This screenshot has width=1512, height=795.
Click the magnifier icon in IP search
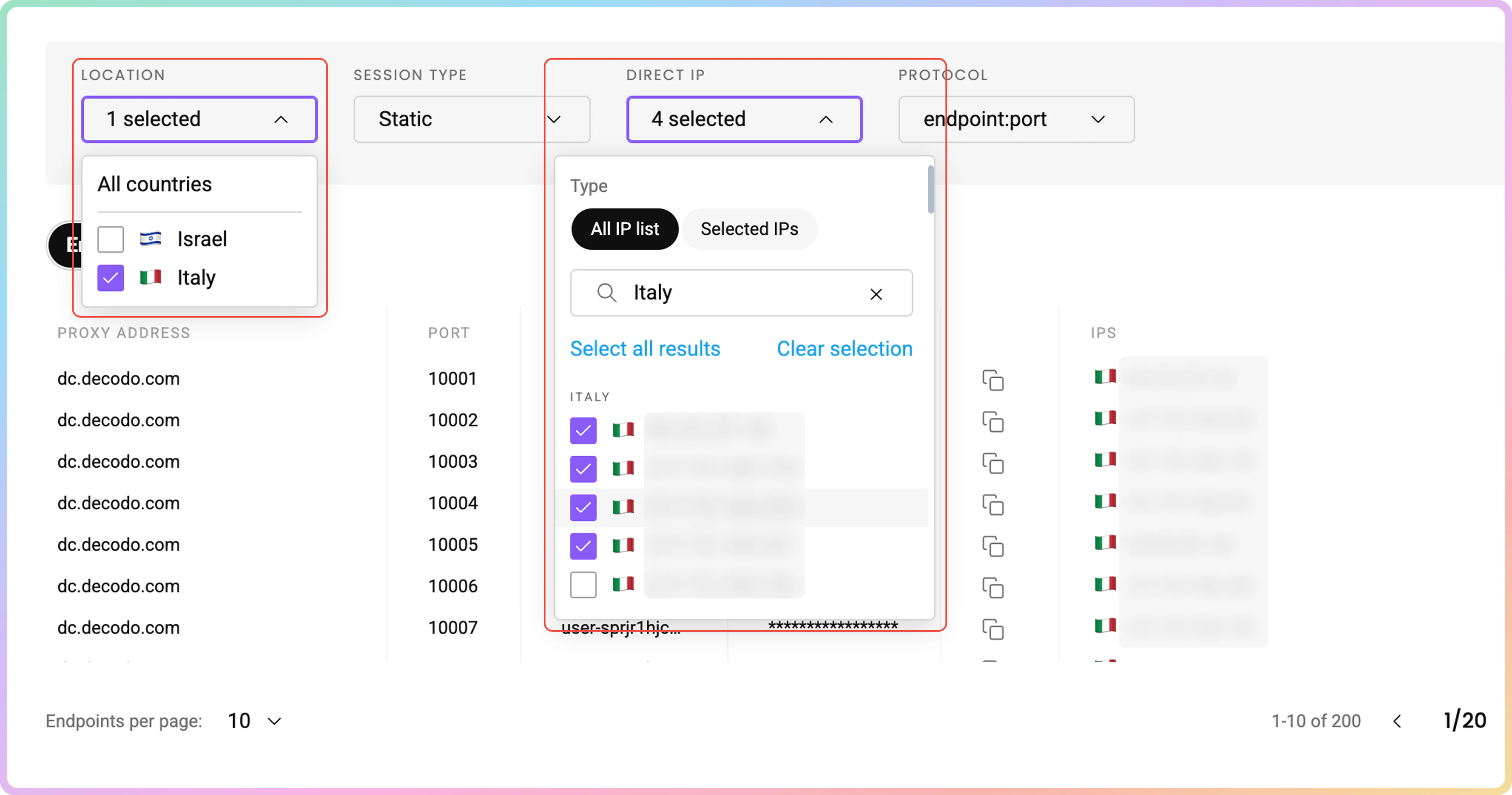pyautogui.click(x=606, y=292)
